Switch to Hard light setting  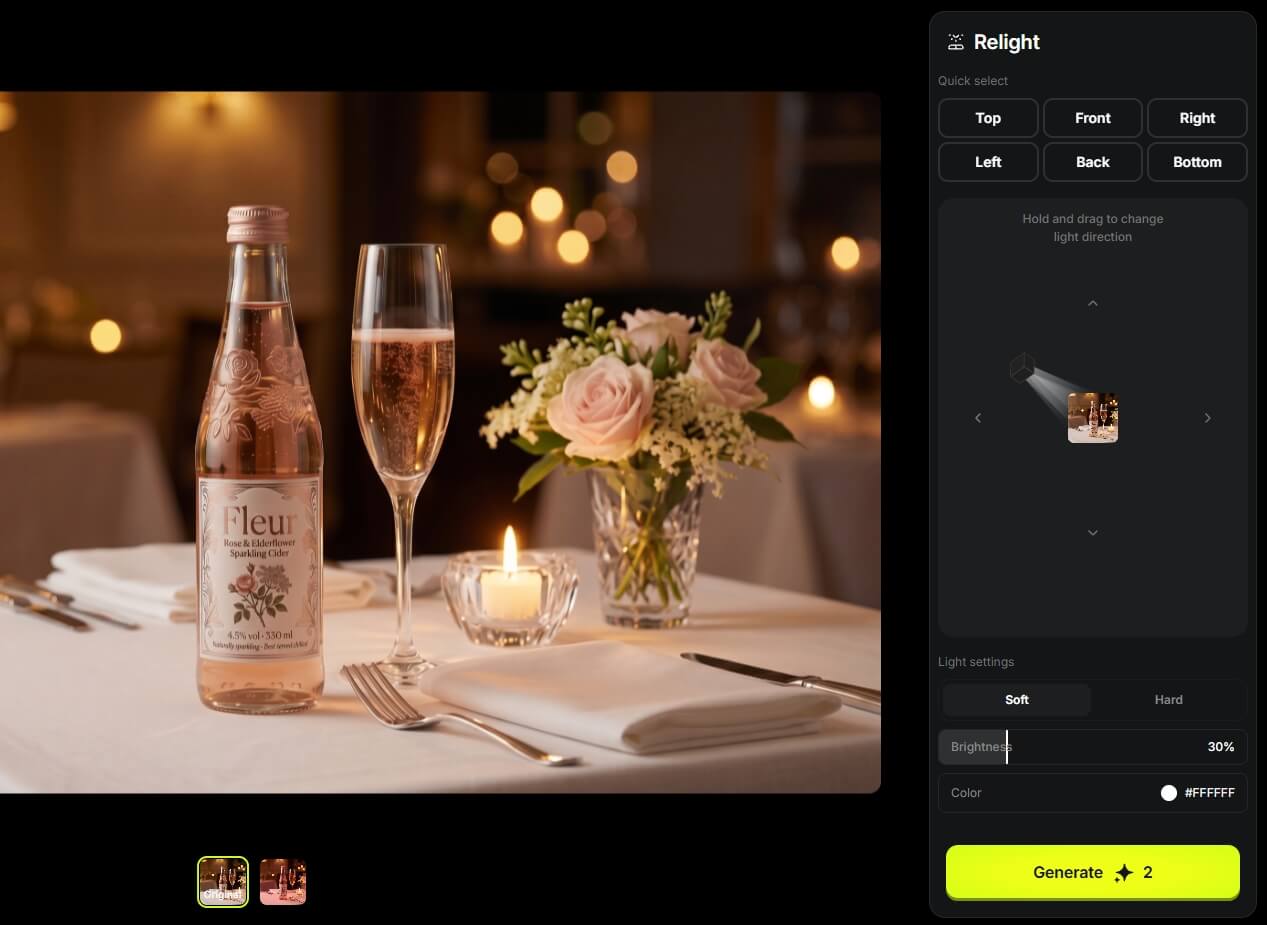pyautogui.click(x=1168, y=700)
